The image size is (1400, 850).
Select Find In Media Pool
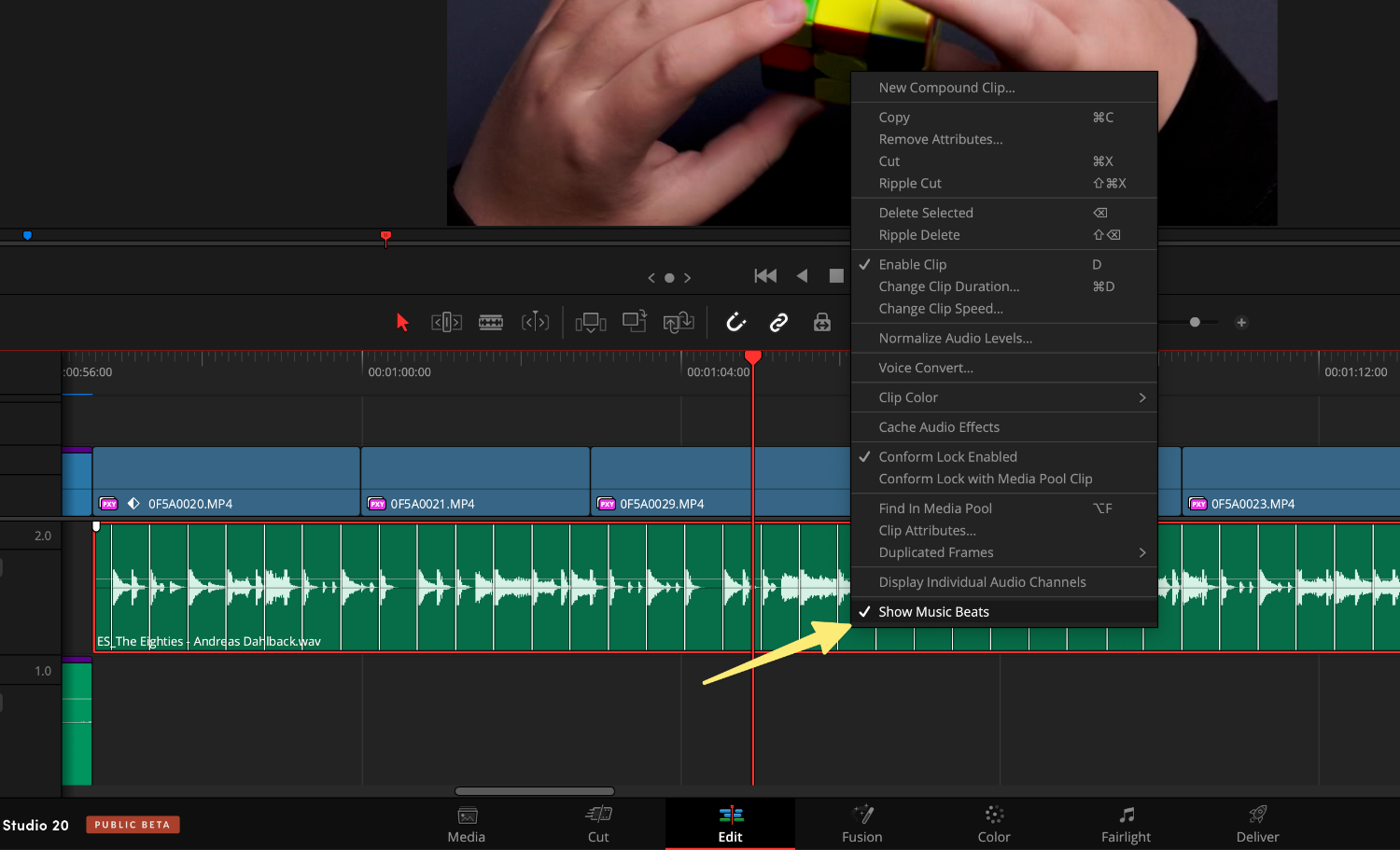tap(935, 508)
